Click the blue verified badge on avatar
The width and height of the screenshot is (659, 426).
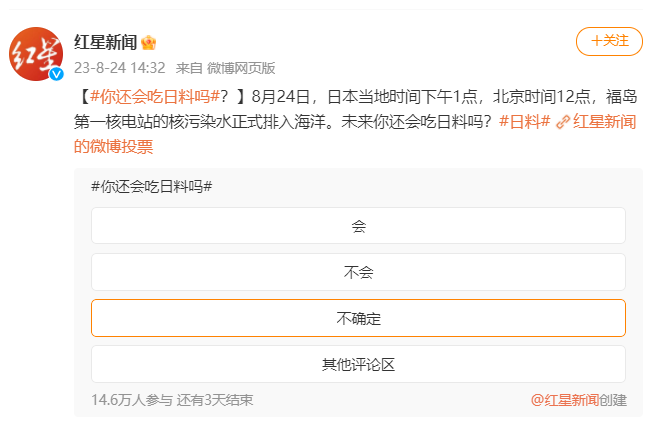(x=57, y=75)
